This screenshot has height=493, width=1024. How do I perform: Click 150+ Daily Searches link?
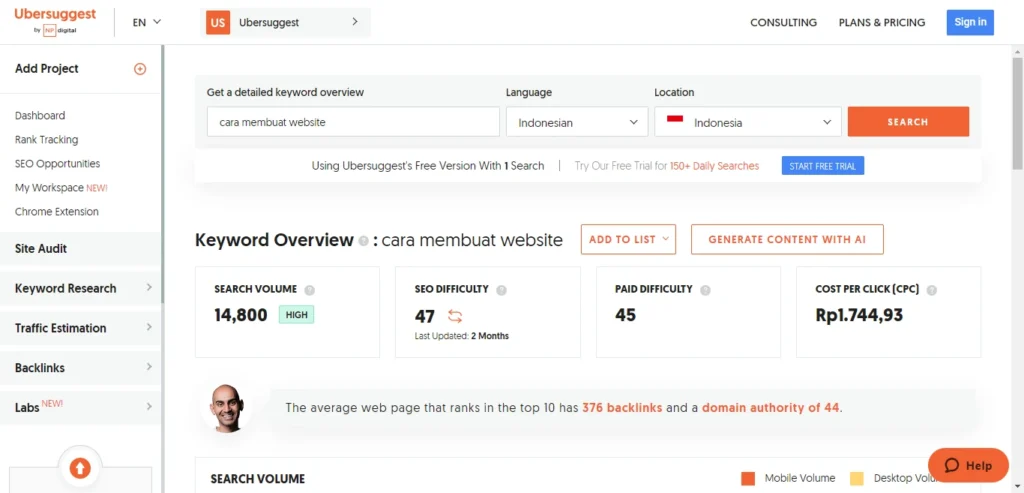714,166
